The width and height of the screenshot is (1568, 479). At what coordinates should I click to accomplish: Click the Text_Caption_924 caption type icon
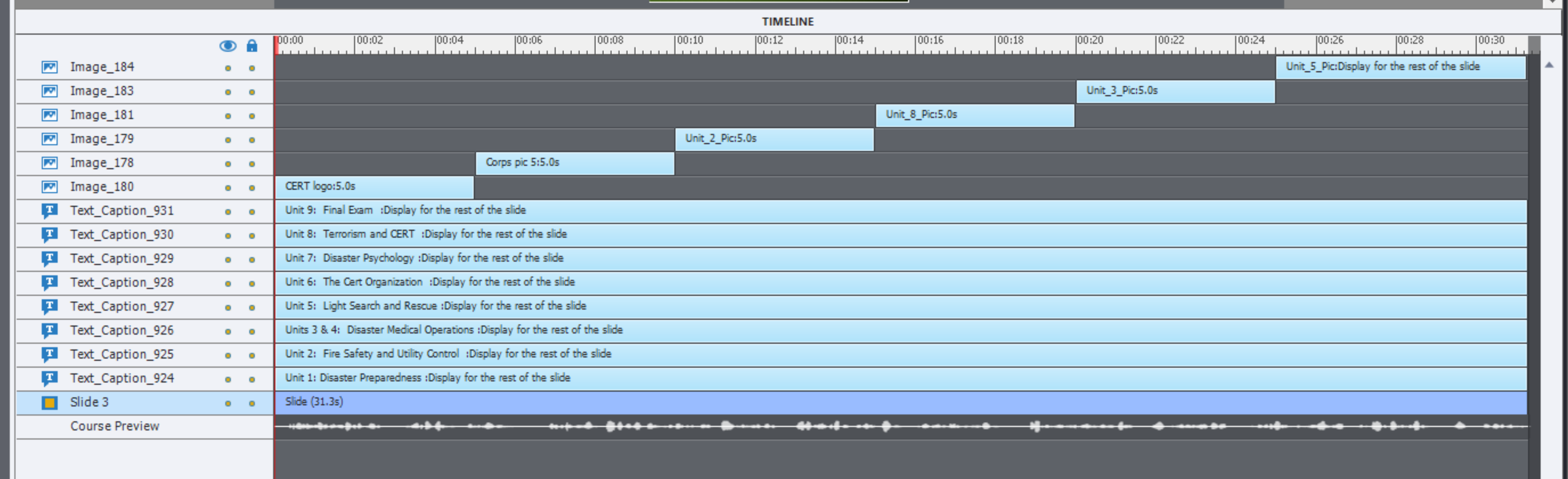49,378
